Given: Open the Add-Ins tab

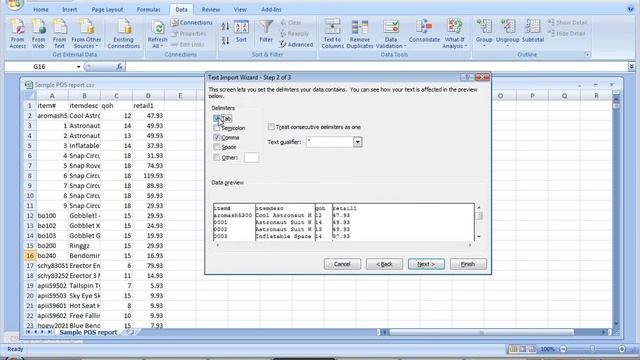Looking at the screenshot, I should coord(271,9).
